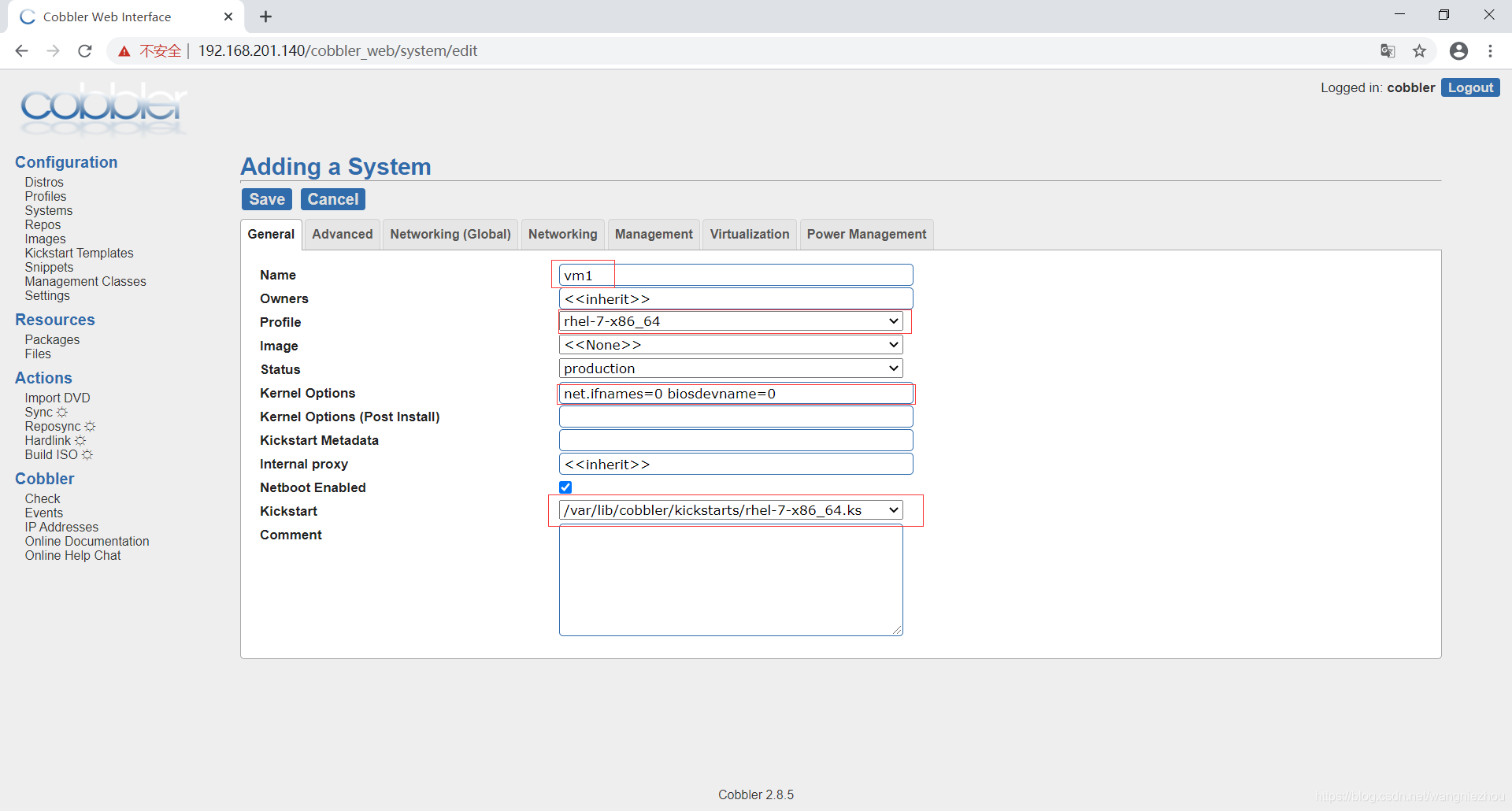The height and width of the screenshot is (811, 1512).
Task: Open the Networking tab
Action: (563, 235)
